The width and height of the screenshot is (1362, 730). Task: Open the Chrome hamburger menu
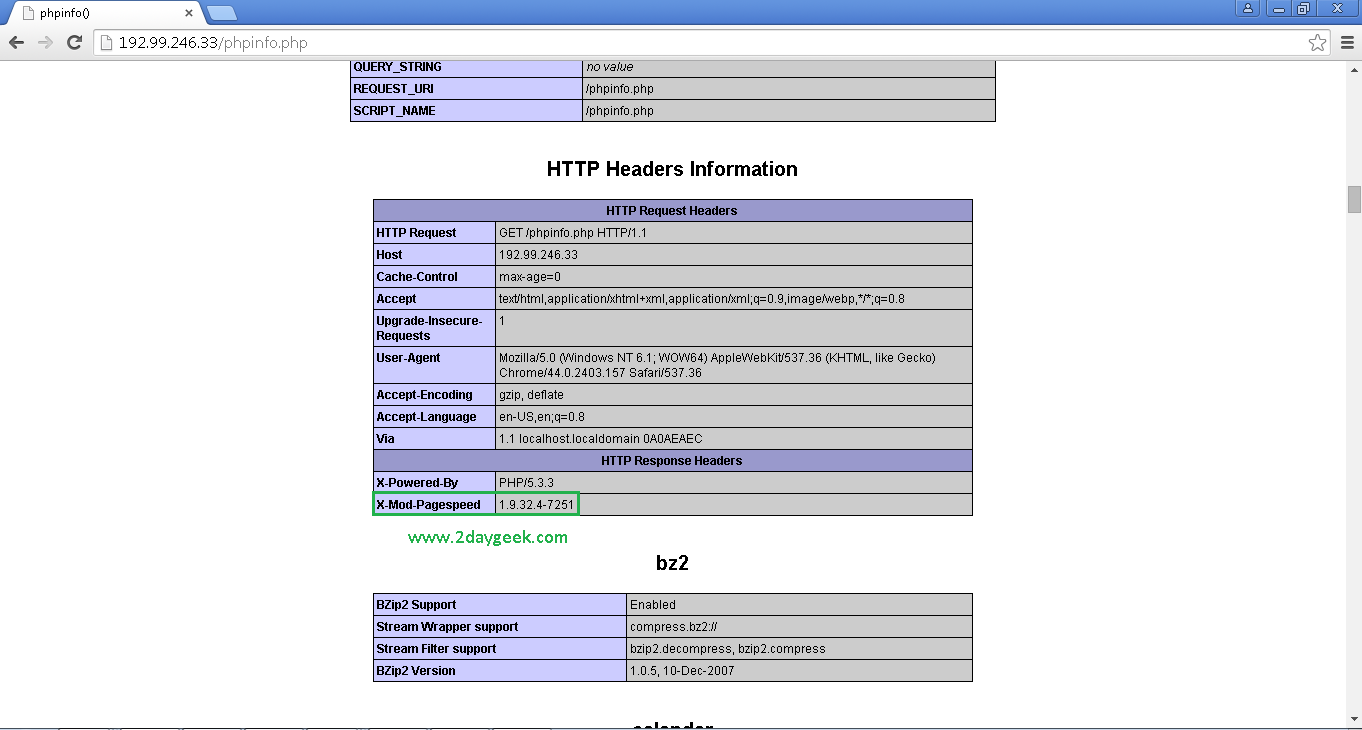pos(1346,42)
